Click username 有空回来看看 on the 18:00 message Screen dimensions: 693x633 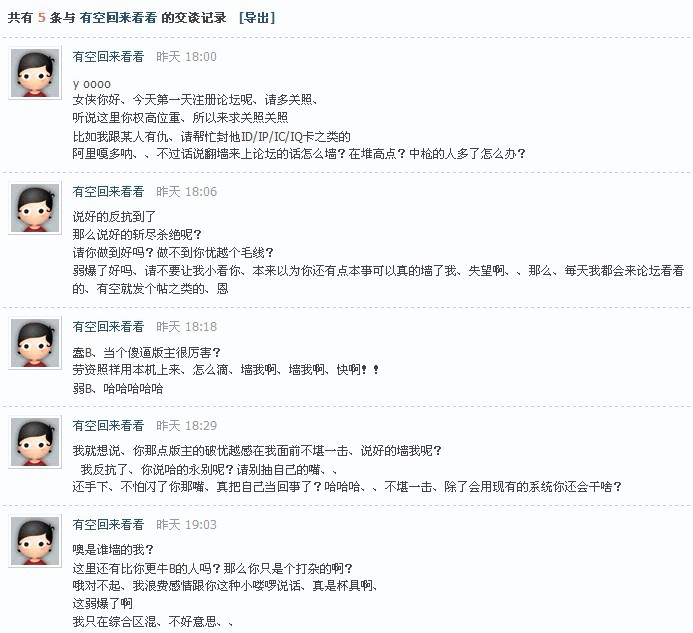[x=108, y=57]
